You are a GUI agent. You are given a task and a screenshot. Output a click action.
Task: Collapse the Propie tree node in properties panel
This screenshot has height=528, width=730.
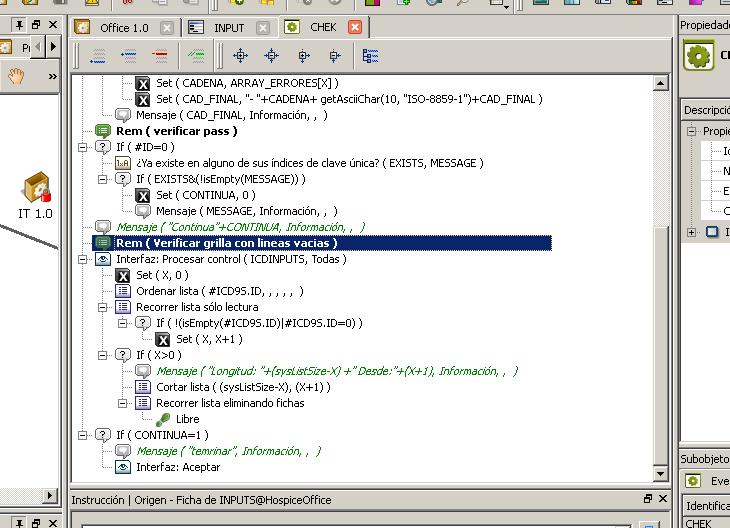pos(691,131)
